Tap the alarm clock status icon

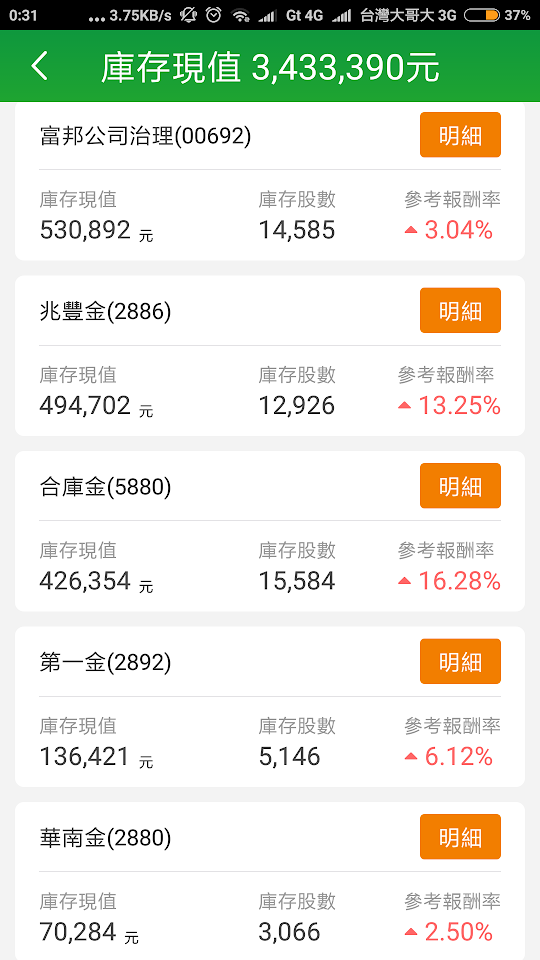coord(213,15)
